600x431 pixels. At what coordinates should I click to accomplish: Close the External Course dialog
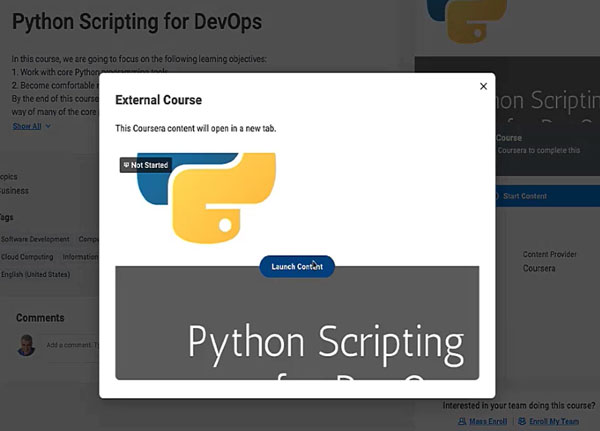(483, 87)
